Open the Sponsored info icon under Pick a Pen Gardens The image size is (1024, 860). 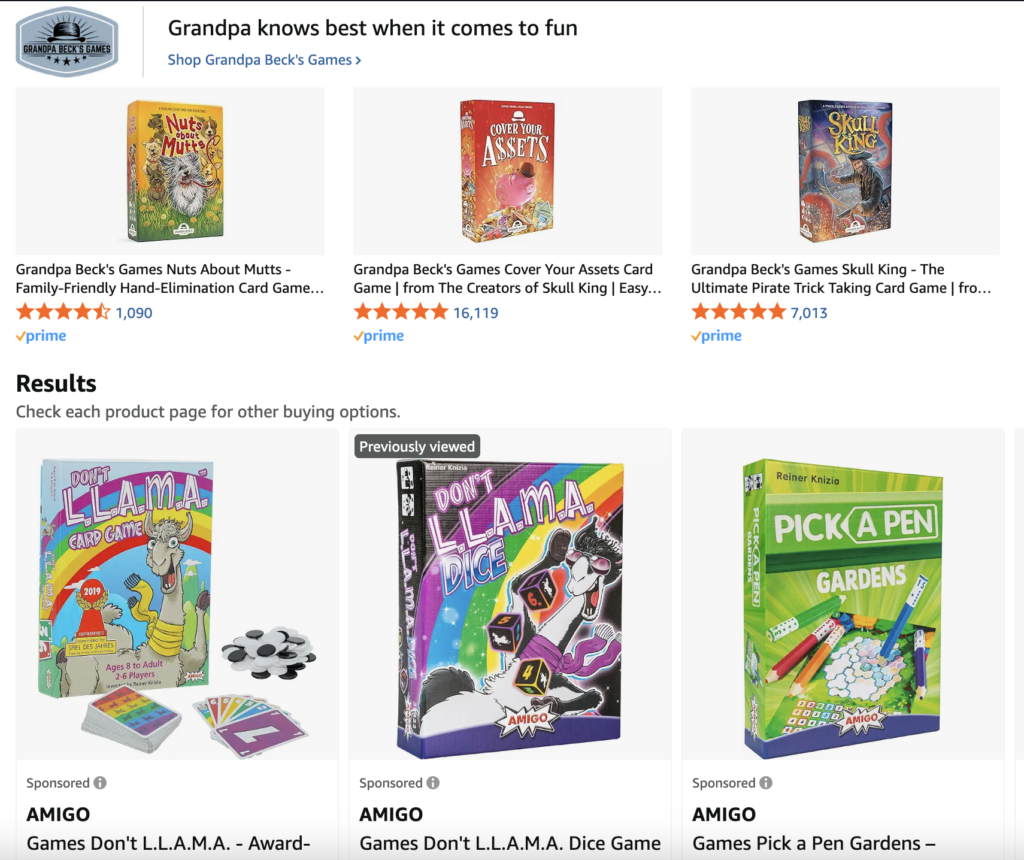(766, 782)
